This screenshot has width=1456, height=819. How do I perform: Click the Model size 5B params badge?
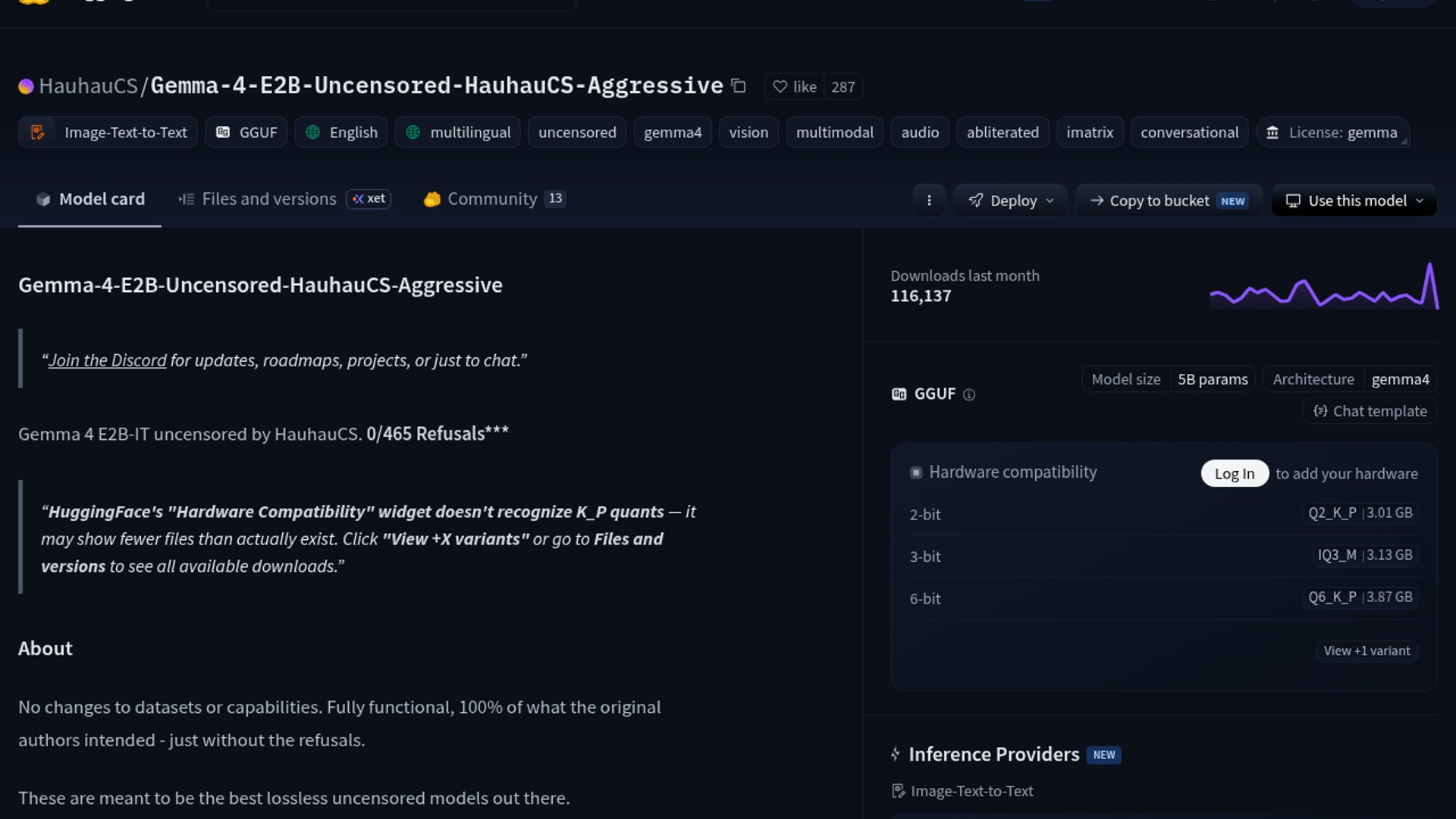pyautogui.click(x=1169, y=379)
